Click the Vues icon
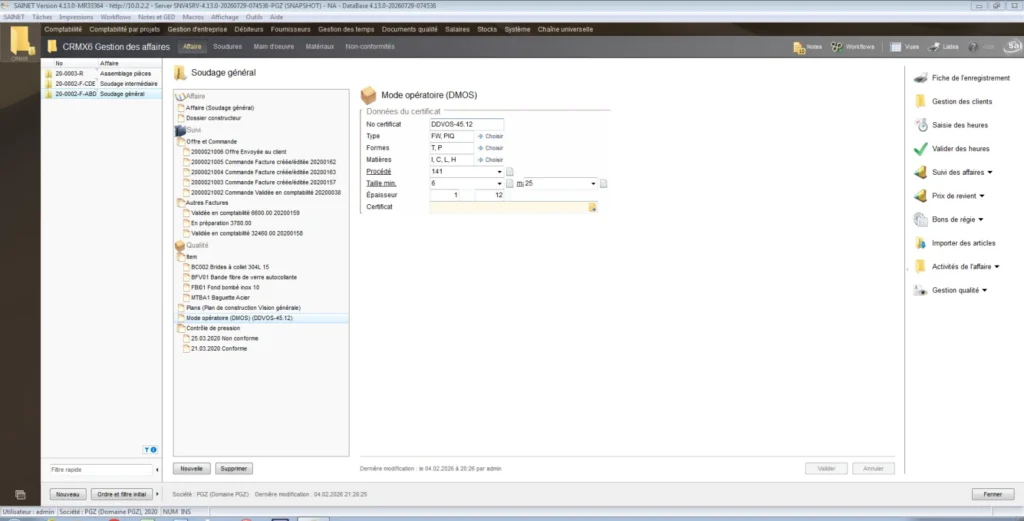 895,47
